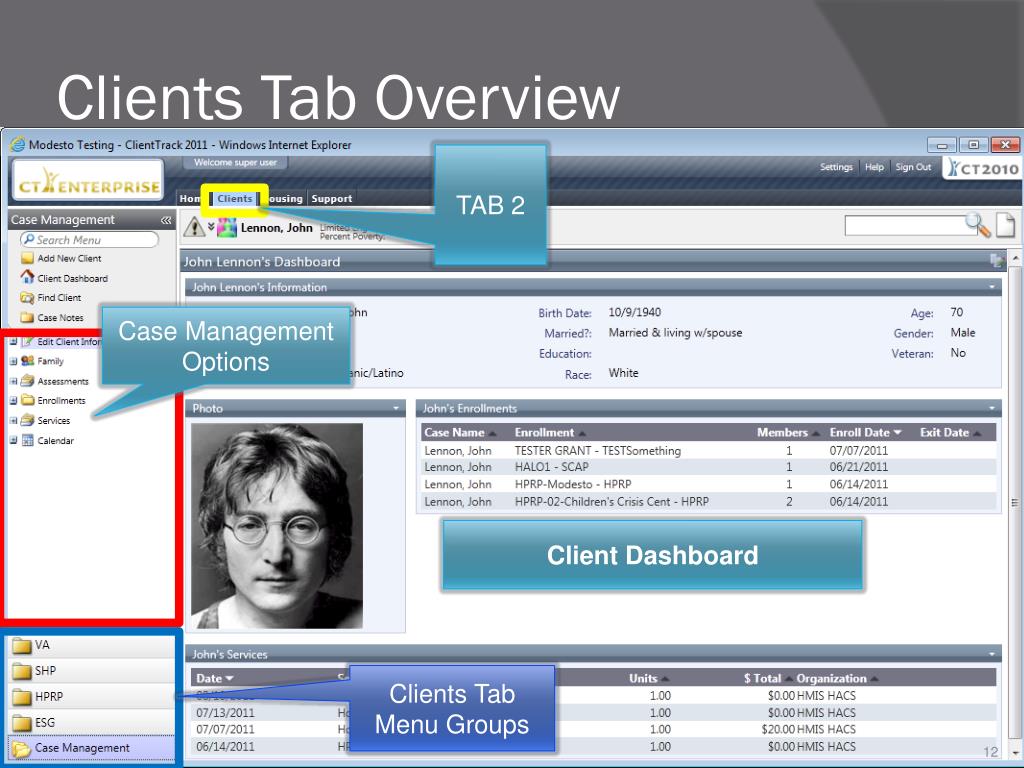This screenshot has width=1024, height=768.
Task: Expand the Family tree node
Action: pos(13,361)
